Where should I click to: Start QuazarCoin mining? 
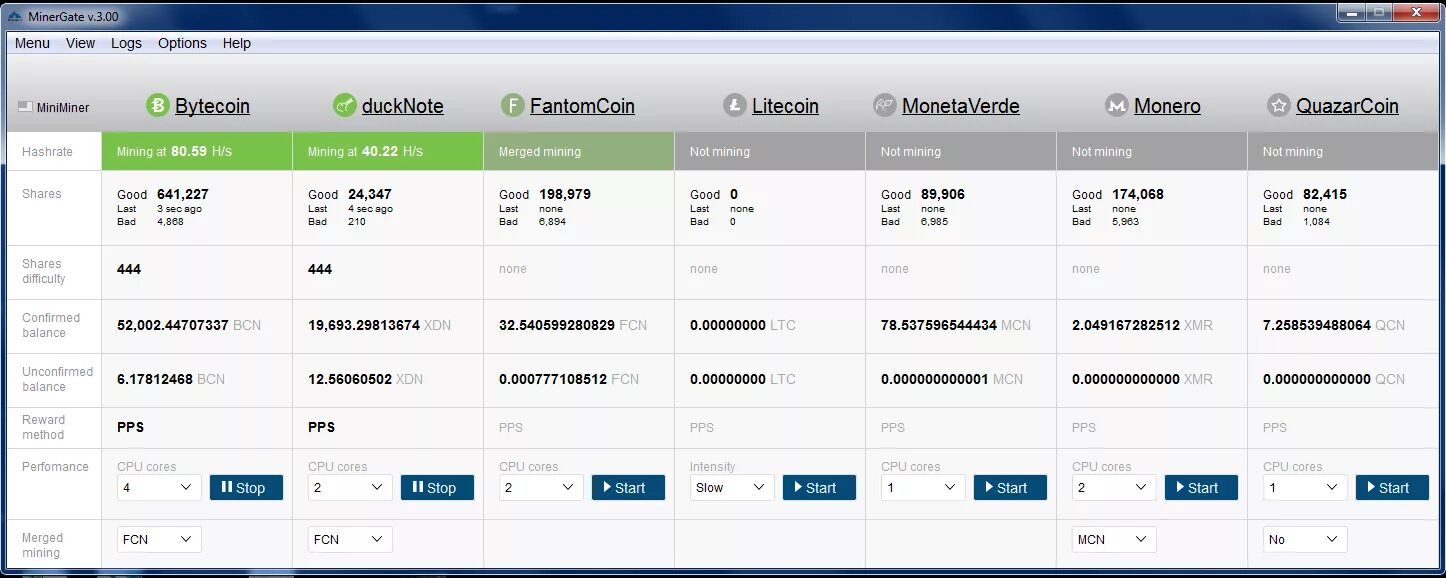coord(1392,487)
